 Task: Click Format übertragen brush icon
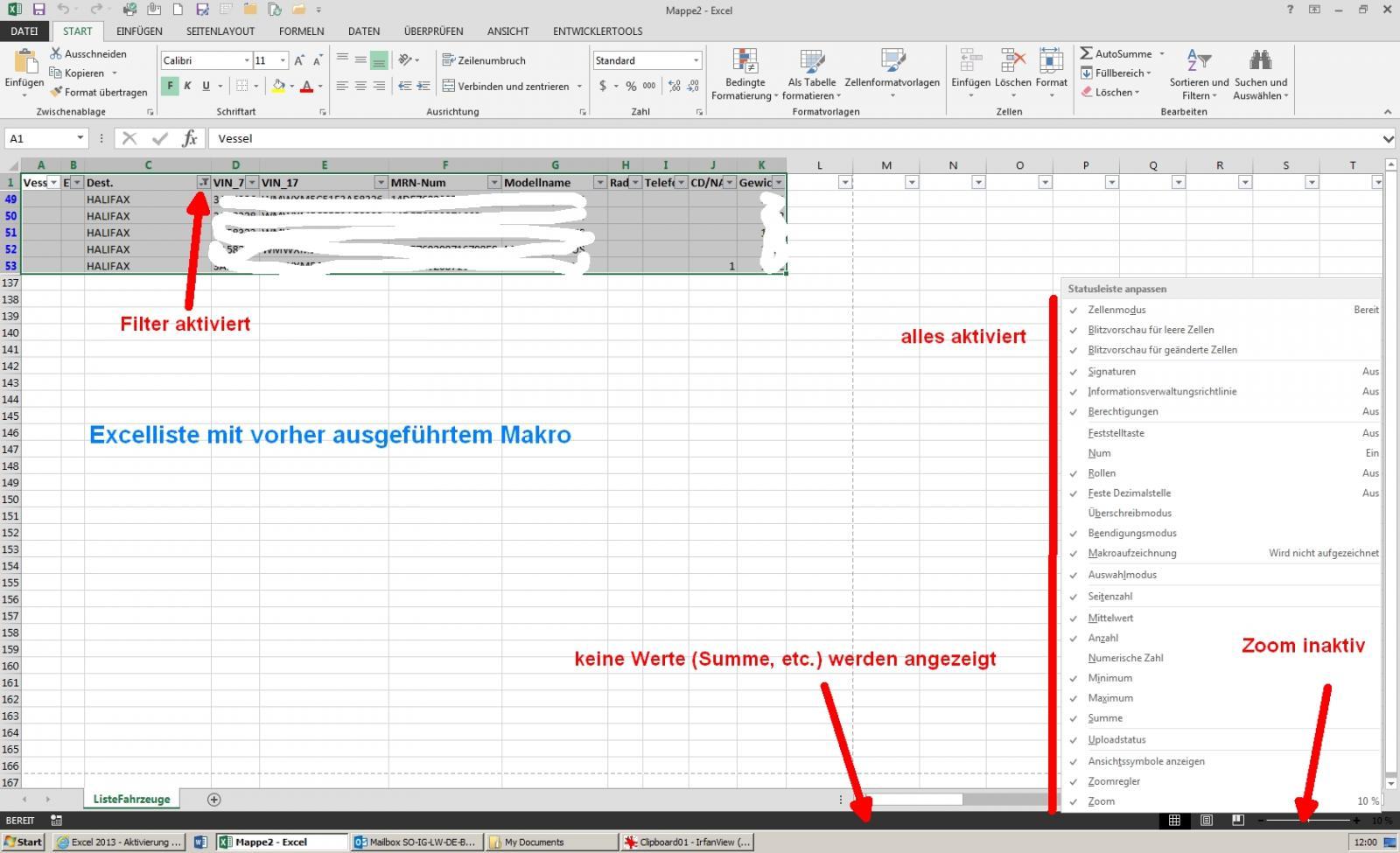click(x=56, y=92)
